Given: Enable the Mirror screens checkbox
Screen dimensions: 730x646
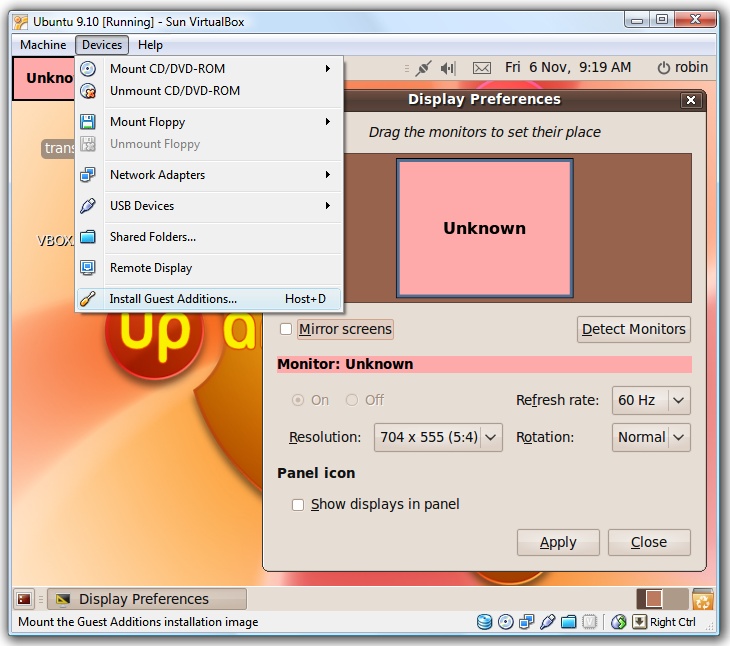Looking at the screenshot, I should coord(286,329).
